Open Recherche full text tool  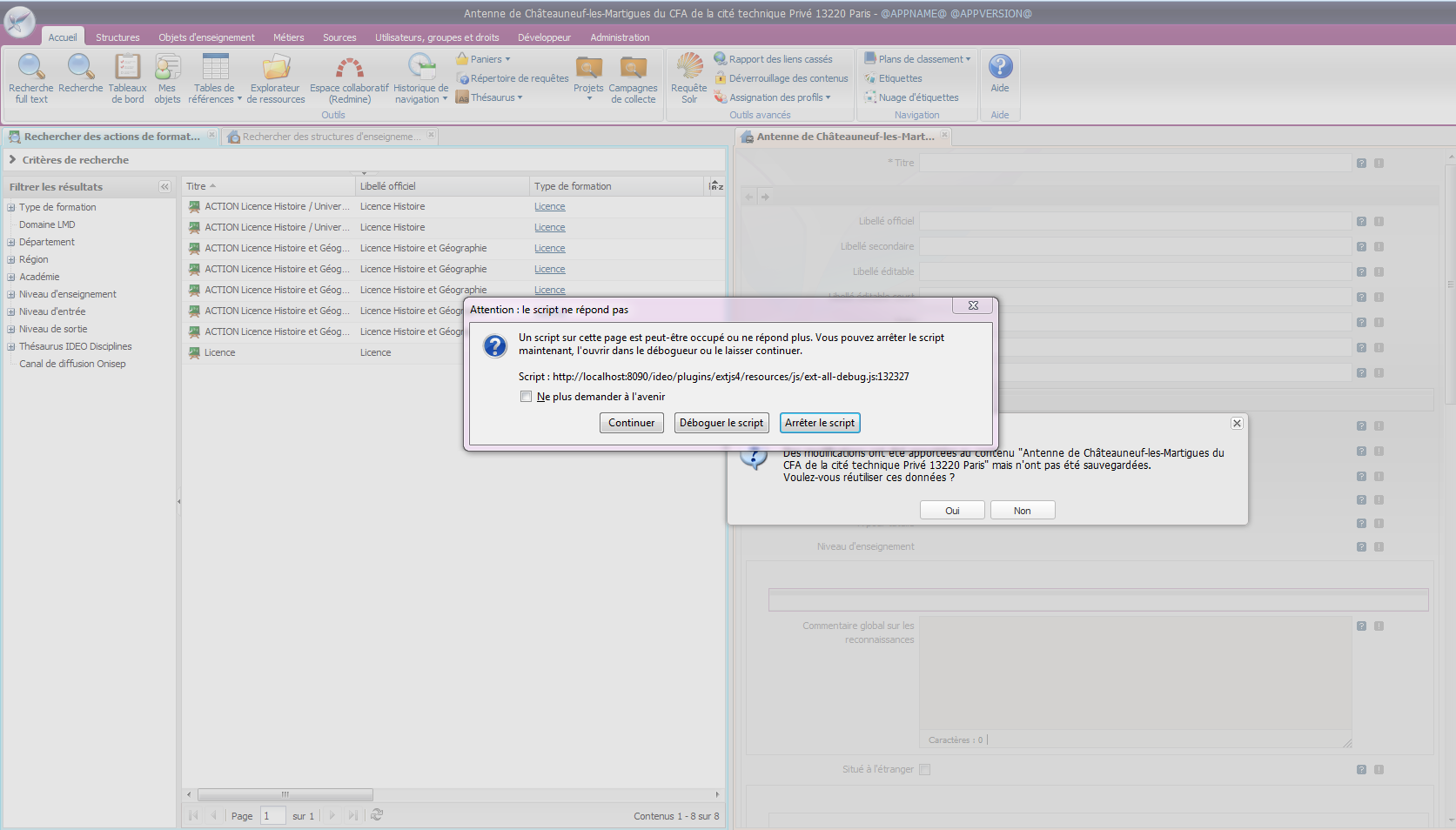click(31, 77)
